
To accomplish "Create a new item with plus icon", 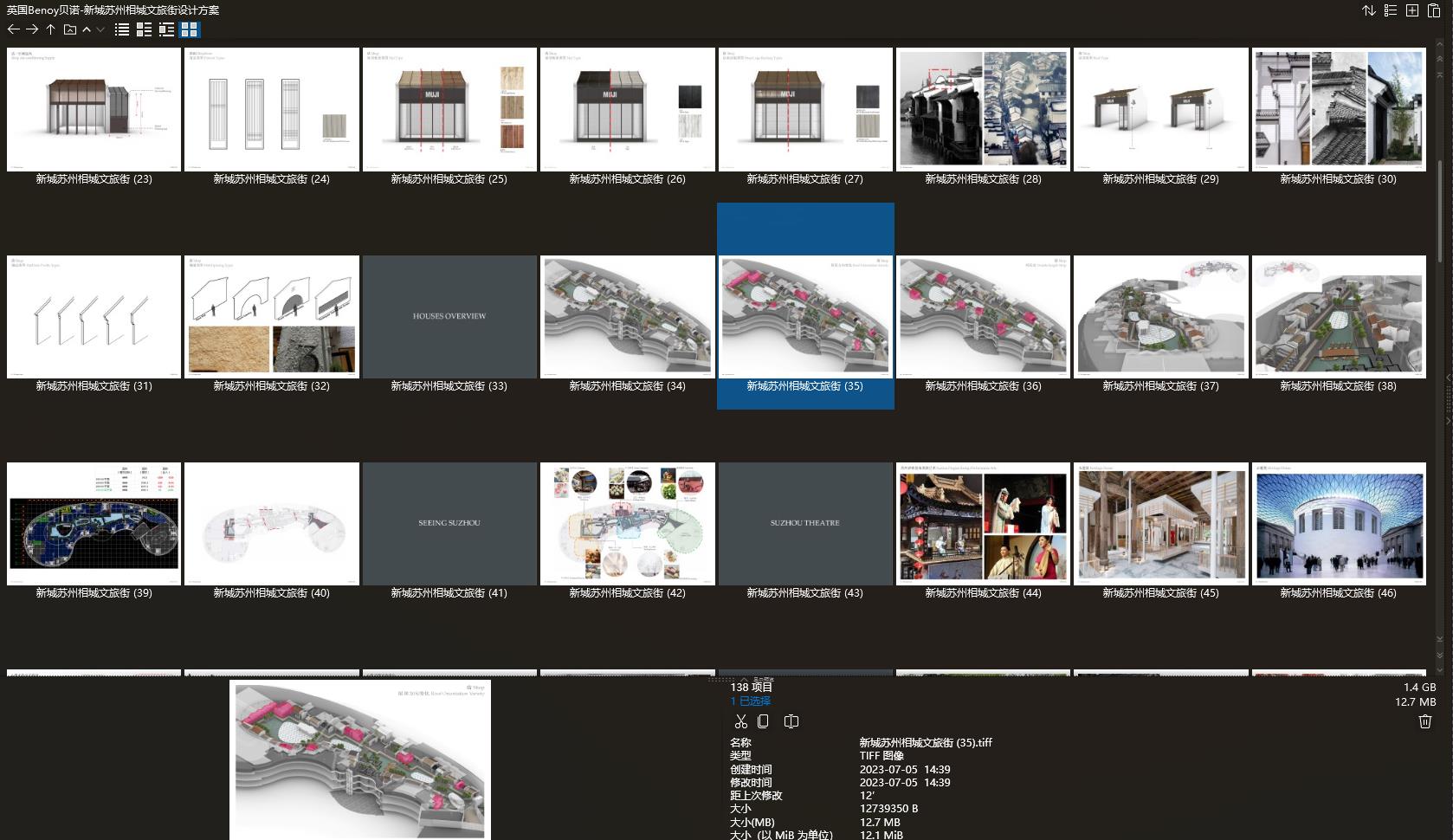I will click(x=1412, y=10).
